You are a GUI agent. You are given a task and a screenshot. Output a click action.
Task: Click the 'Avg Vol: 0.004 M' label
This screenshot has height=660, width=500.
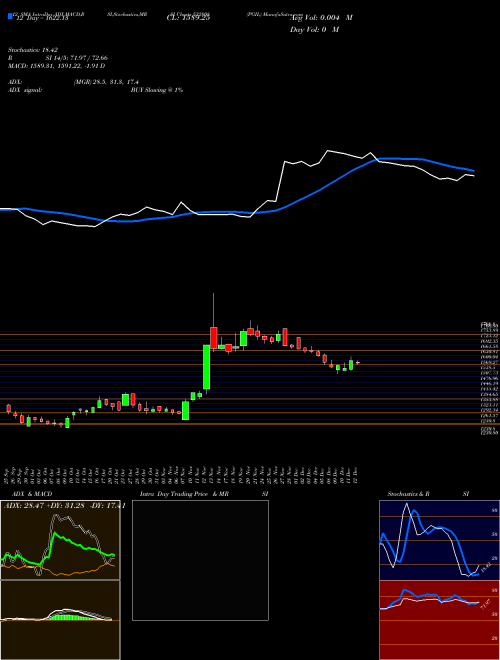[321, 18]
